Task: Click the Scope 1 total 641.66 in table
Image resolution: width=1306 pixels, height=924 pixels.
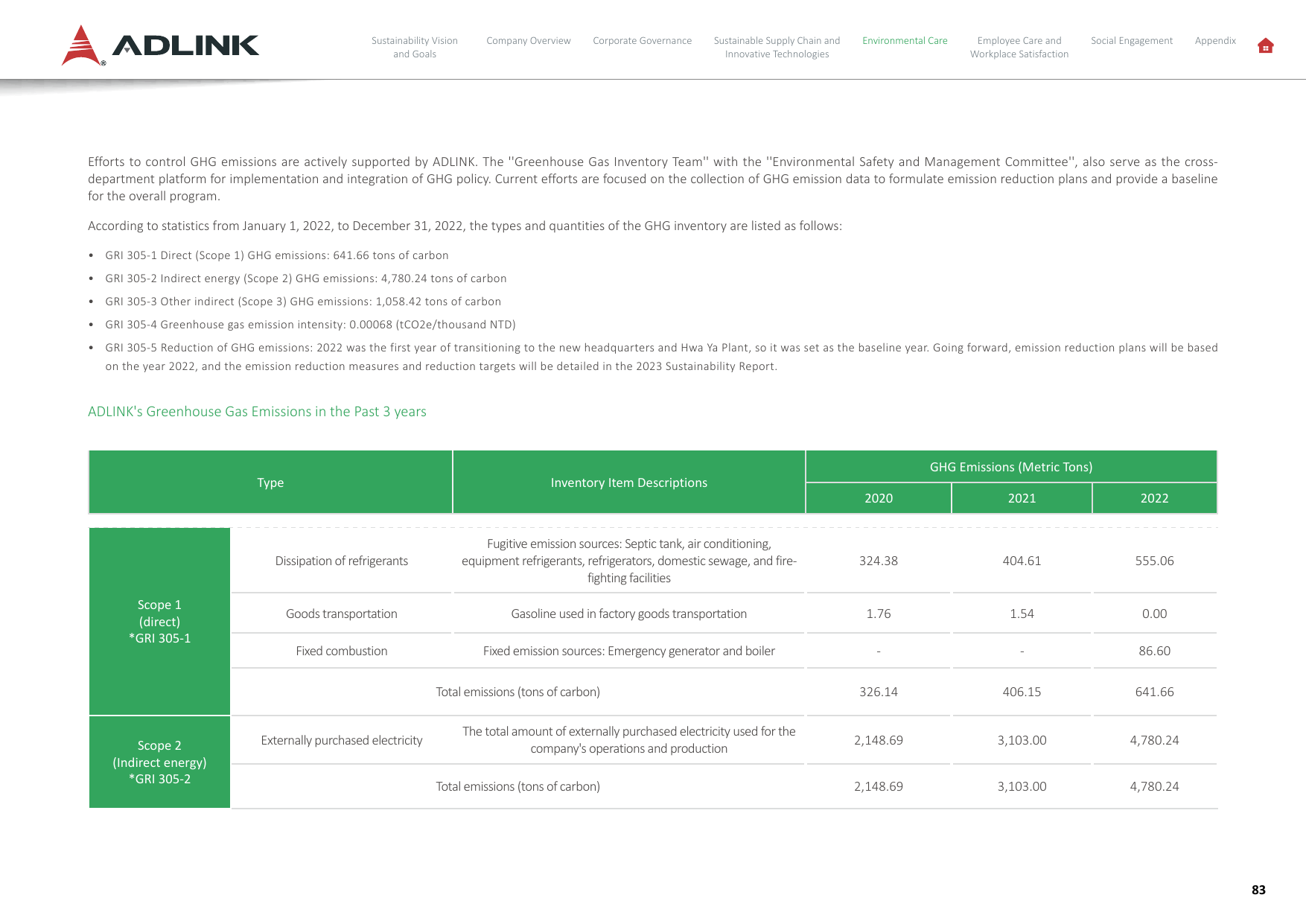Action: pos(1154,692)
